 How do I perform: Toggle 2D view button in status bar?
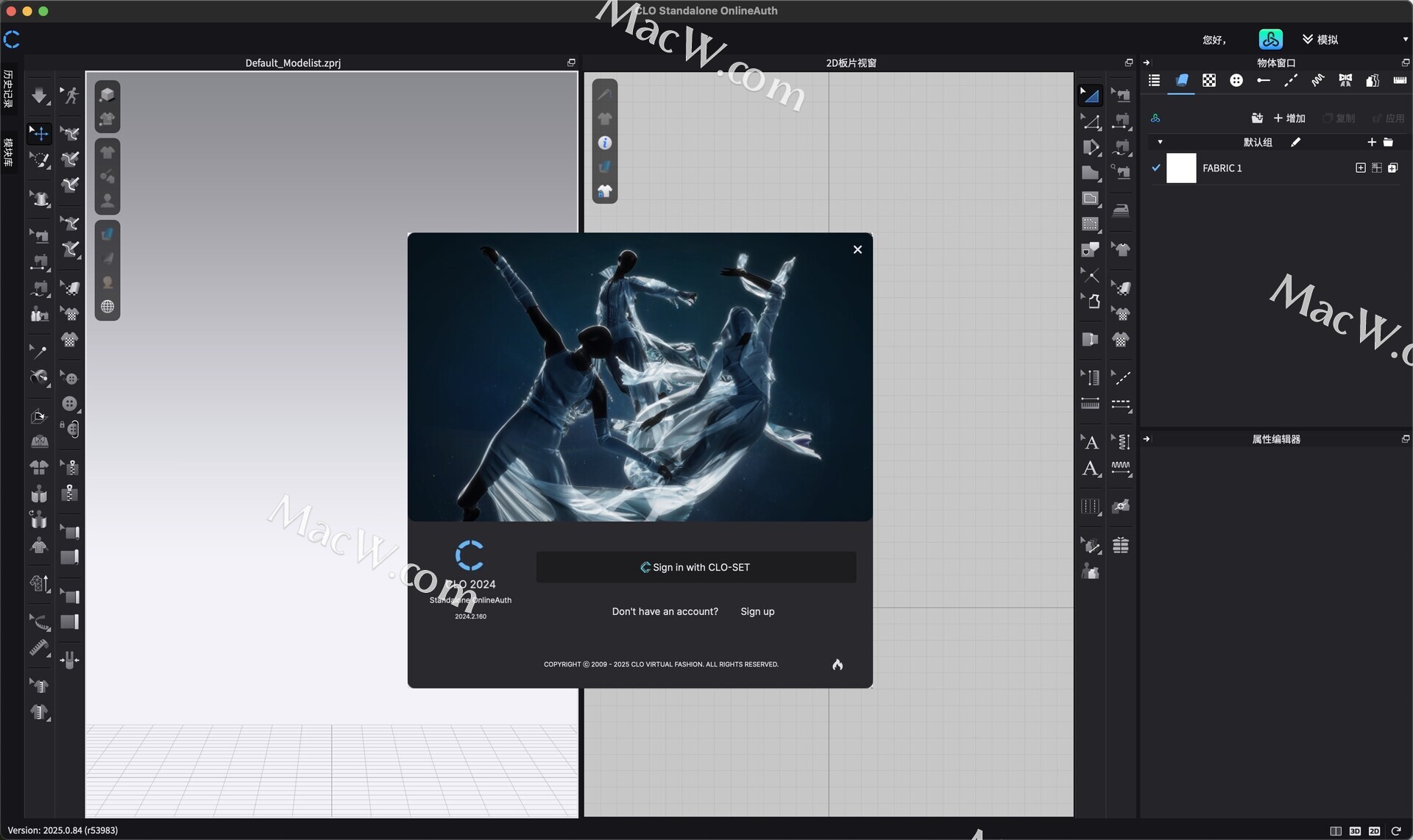pos(1374,831)
